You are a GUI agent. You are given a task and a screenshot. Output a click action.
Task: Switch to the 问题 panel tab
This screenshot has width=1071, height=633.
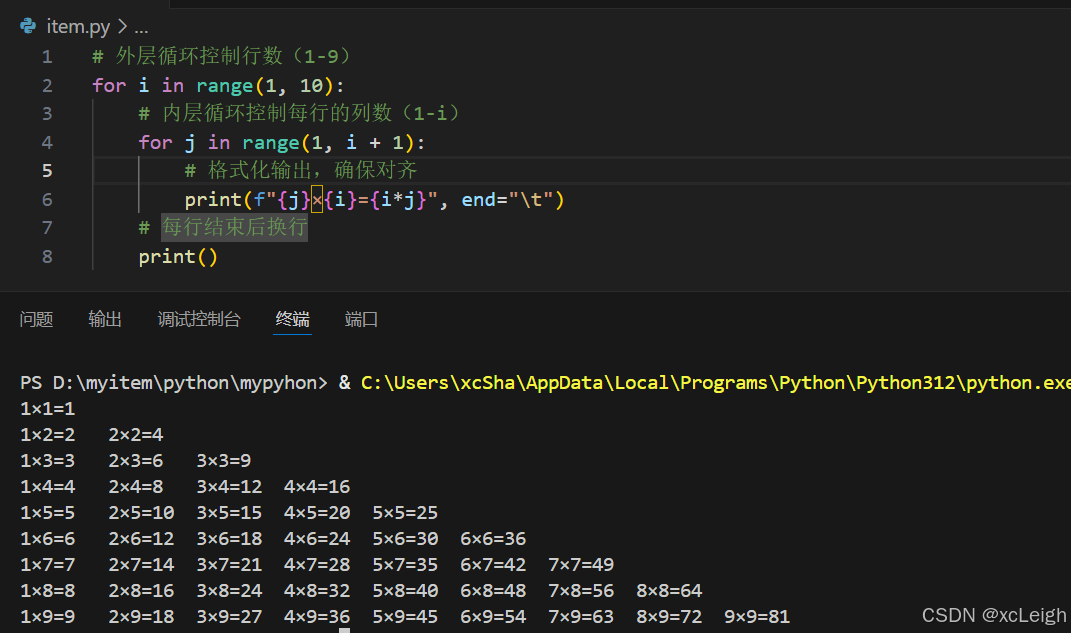[36, 319]
